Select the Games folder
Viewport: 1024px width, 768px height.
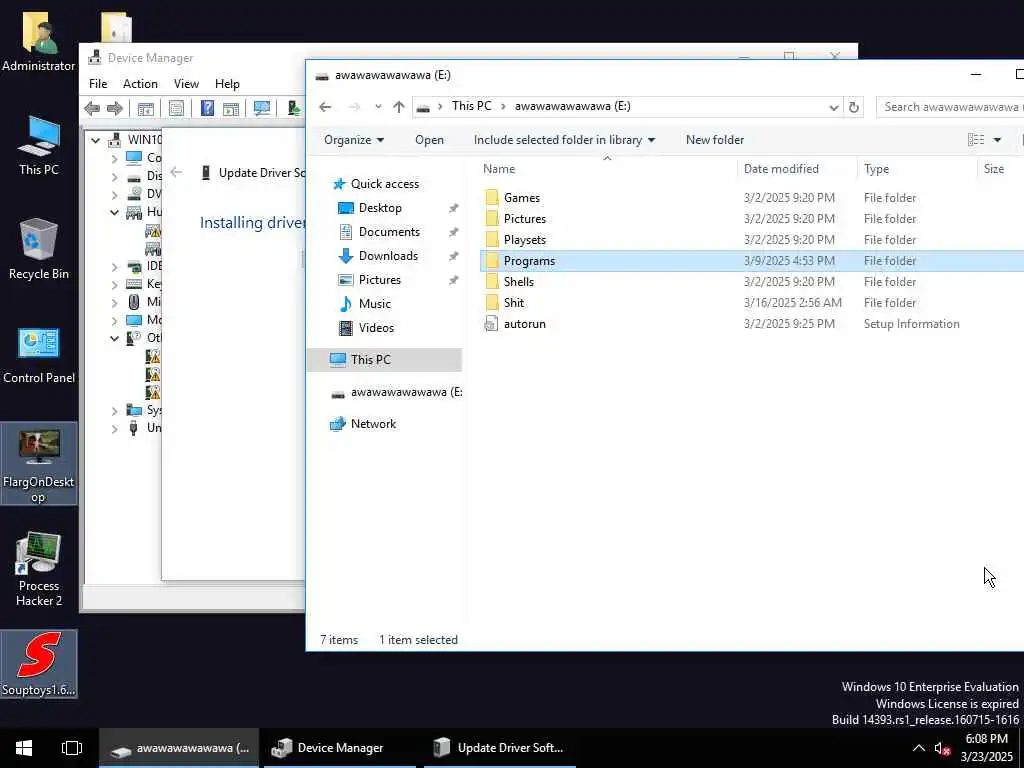click(522, 198)
